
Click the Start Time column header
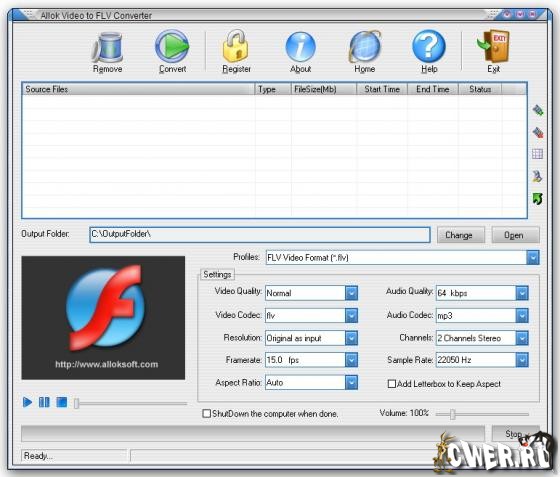pyautogui.click(x=382, y=89)
